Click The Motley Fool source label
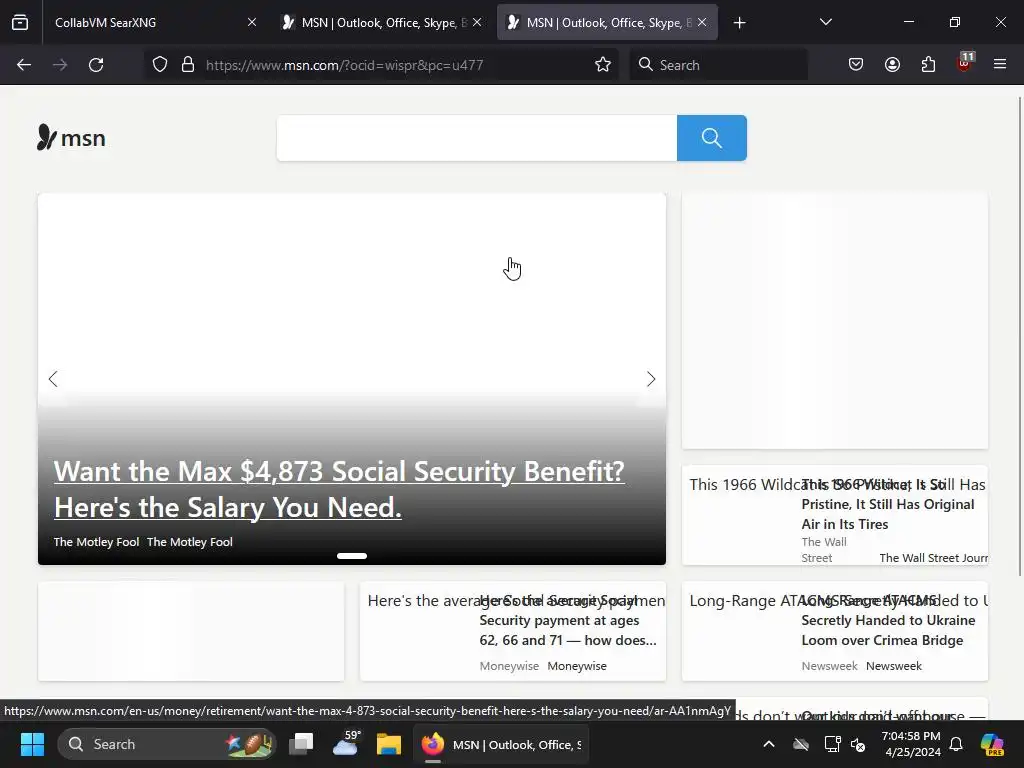 tap(96, 542)
